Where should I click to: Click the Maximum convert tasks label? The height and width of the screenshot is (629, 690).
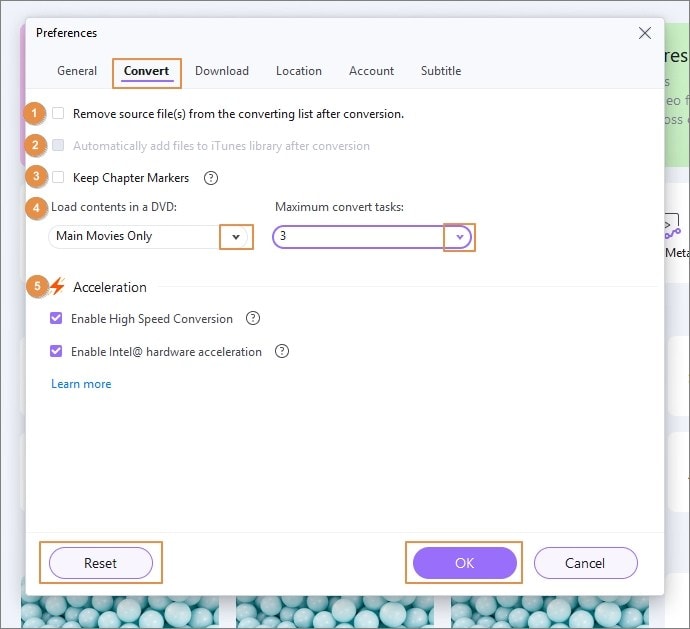(x=339, y=207)
